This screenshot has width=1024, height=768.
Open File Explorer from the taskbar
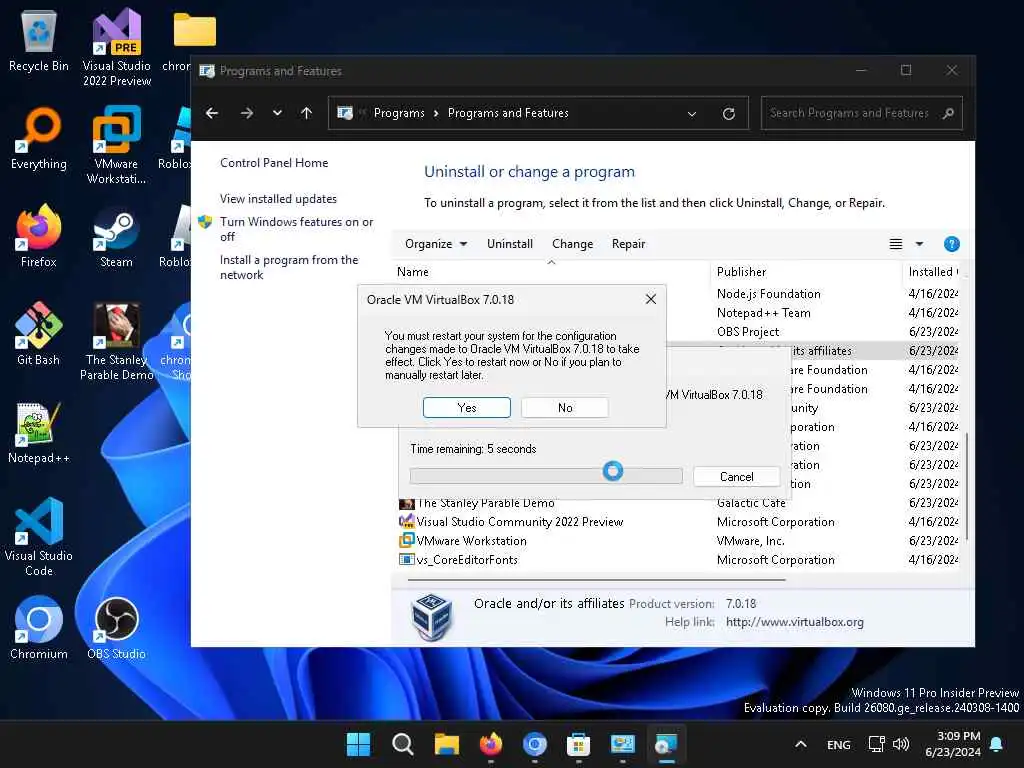pos(447,744)
